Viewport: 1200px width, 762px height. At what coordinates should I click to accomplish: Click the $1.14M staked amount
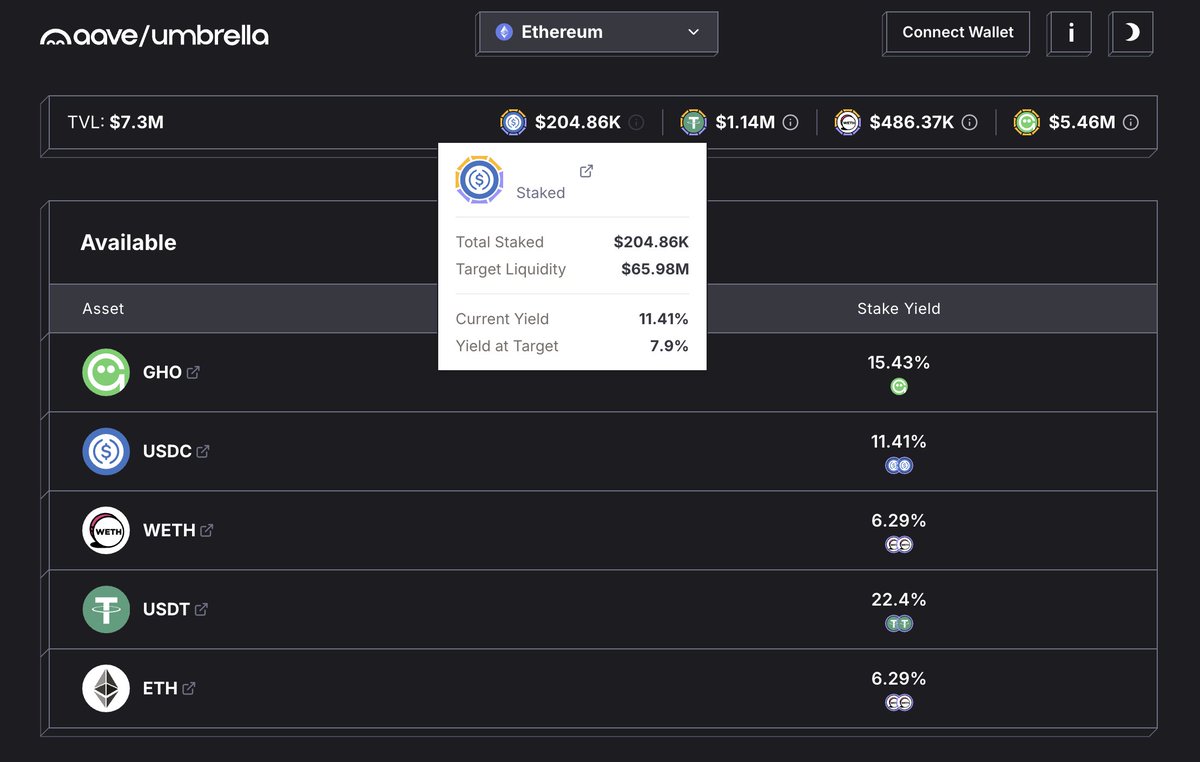pos(745,122)
